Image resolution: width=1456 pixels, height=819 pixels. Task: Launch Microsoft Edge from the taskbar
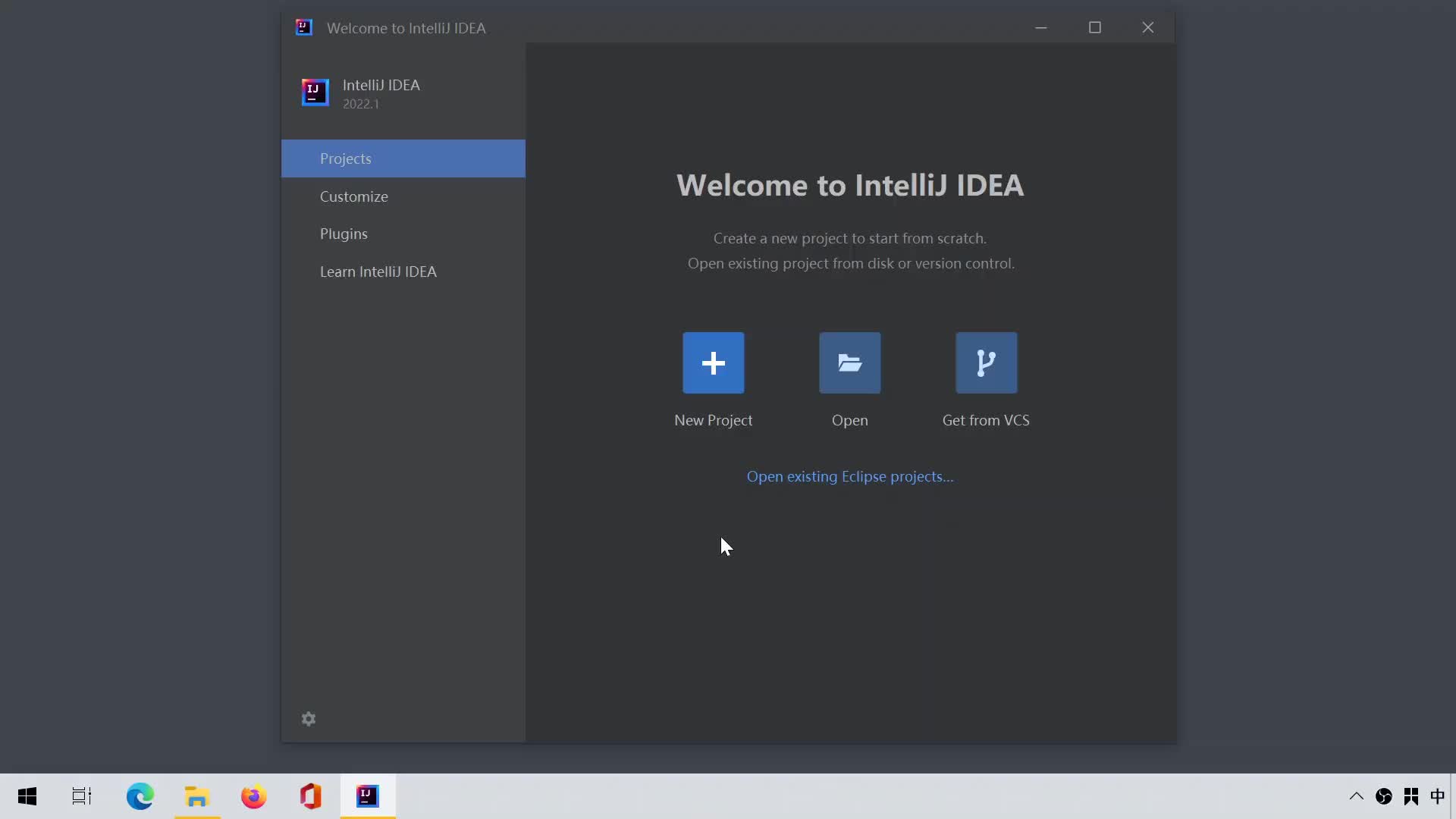coord(140,796)
